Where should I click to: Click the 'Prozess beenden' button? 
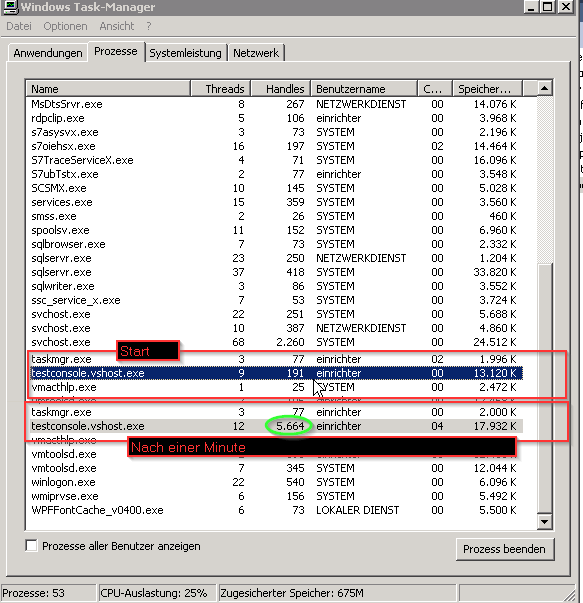[x=505, y=549]
